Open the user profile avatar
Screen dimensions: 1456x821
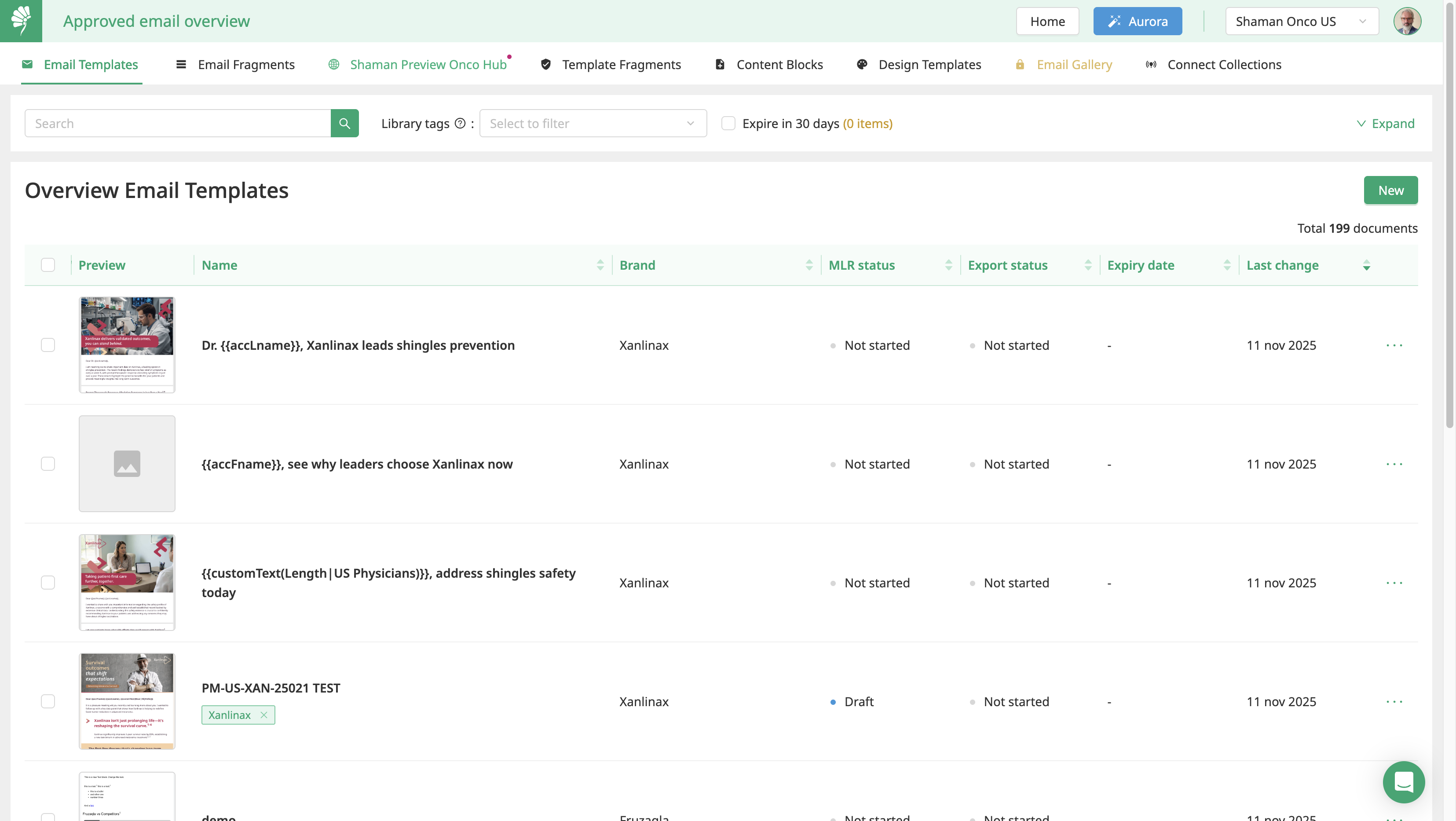coord(1406,22)
